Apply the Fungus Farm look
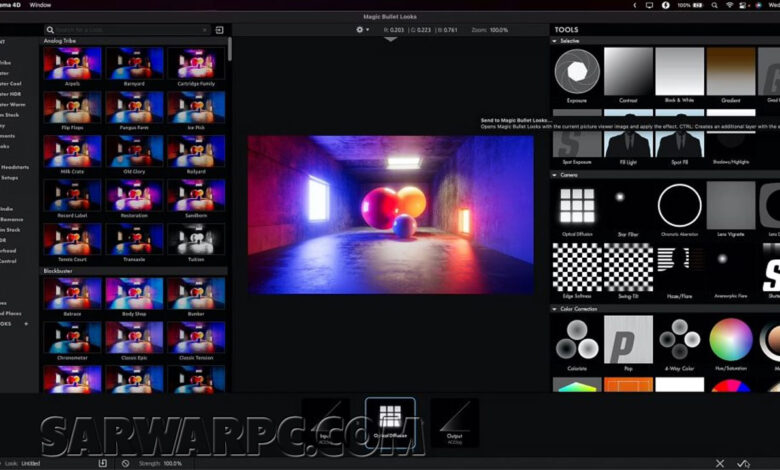The image size is (780, 470). 134,107
